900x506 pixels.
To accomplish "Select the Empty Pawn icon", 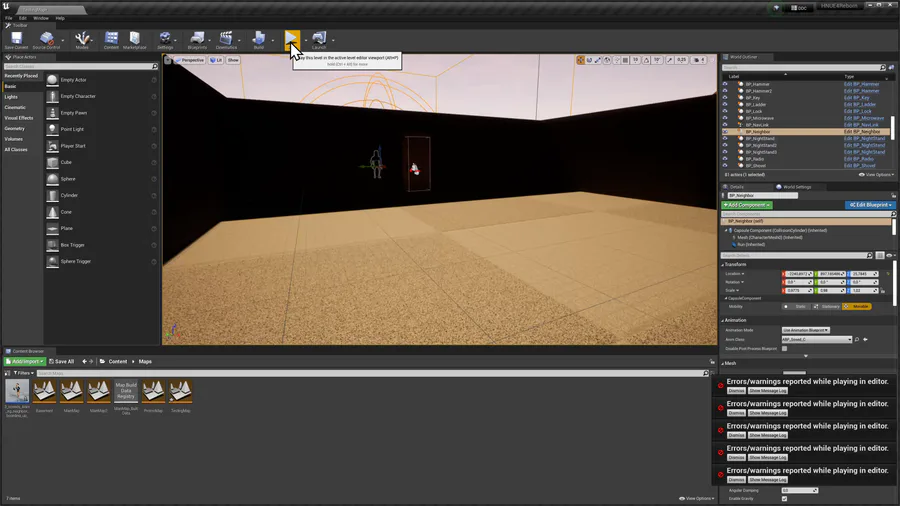I will click(52, 113).
